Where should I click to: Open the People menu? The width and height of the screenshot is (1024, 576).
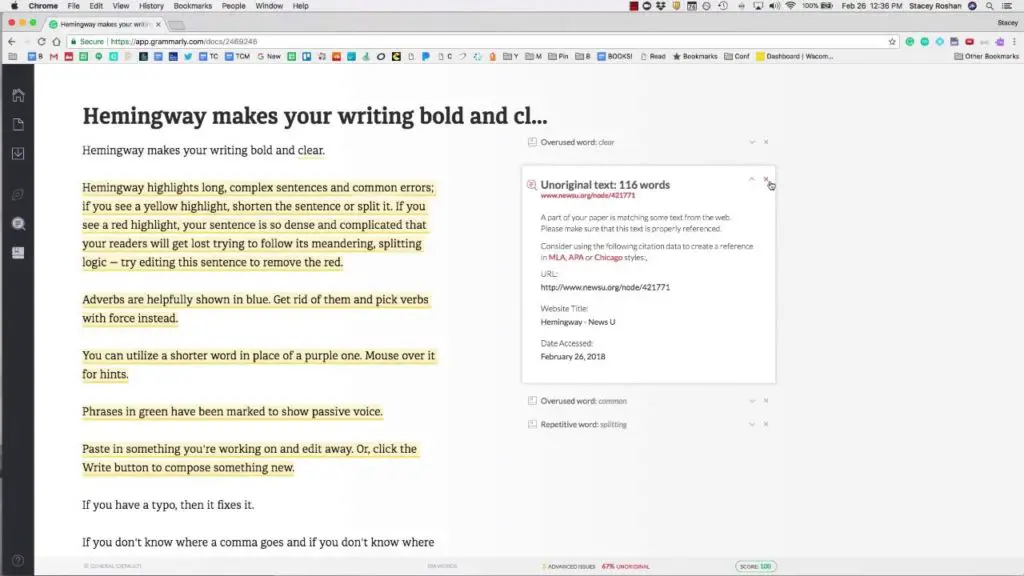coord(233,6)
